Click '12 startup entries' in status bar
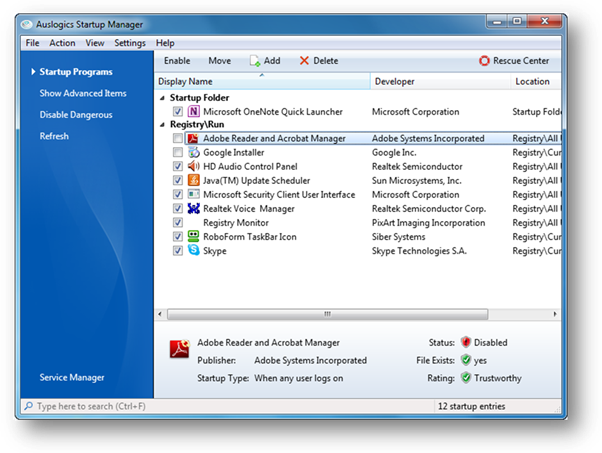 [471, 406]
